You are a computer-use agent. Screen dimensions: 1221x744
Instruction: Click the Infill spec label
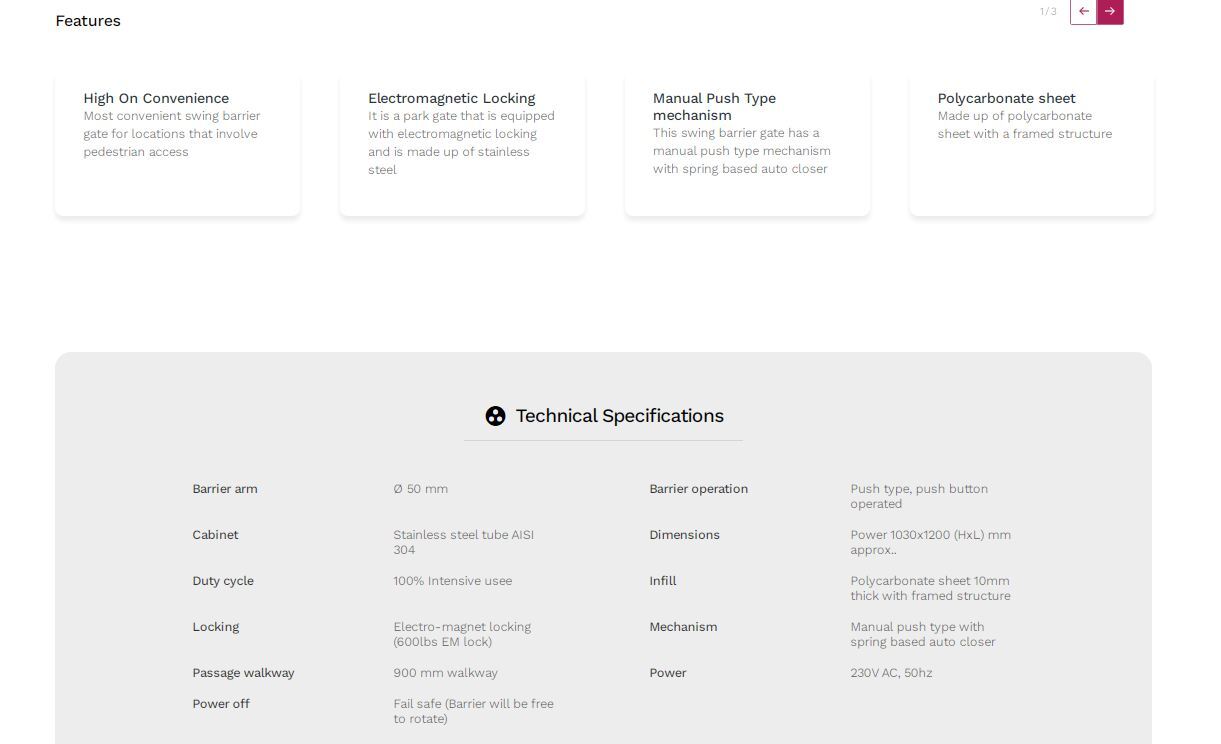663,581
